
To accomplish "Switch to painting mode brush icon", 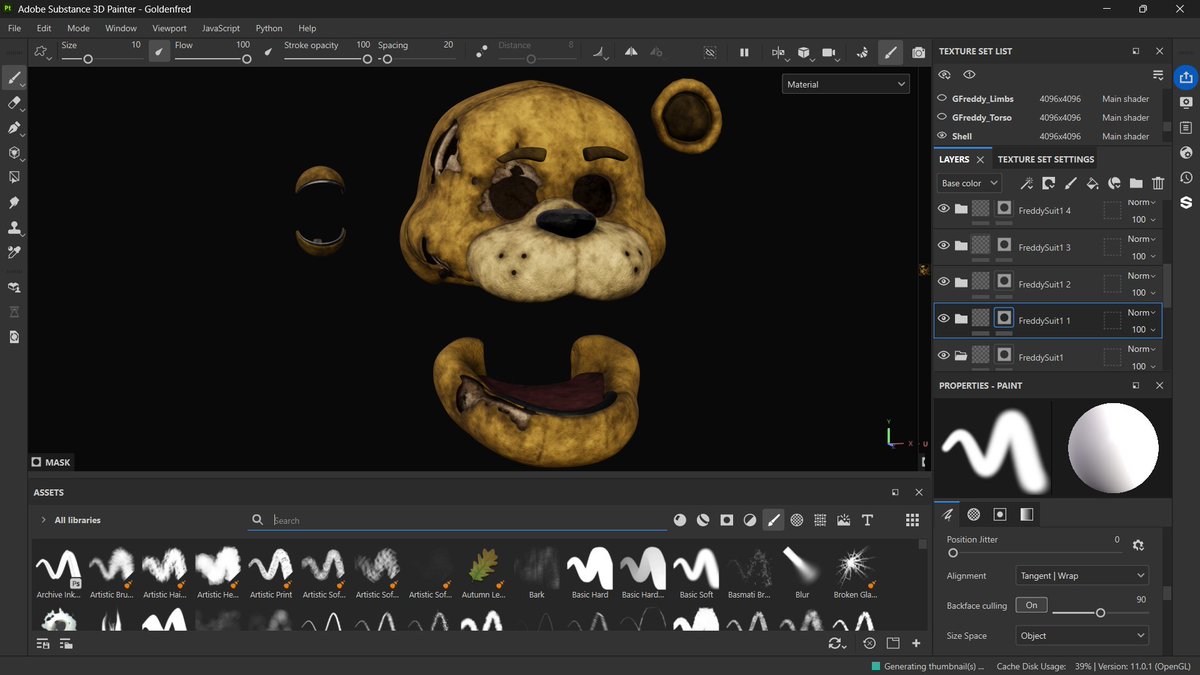I will pyautogui.click(x=890, y=52).
